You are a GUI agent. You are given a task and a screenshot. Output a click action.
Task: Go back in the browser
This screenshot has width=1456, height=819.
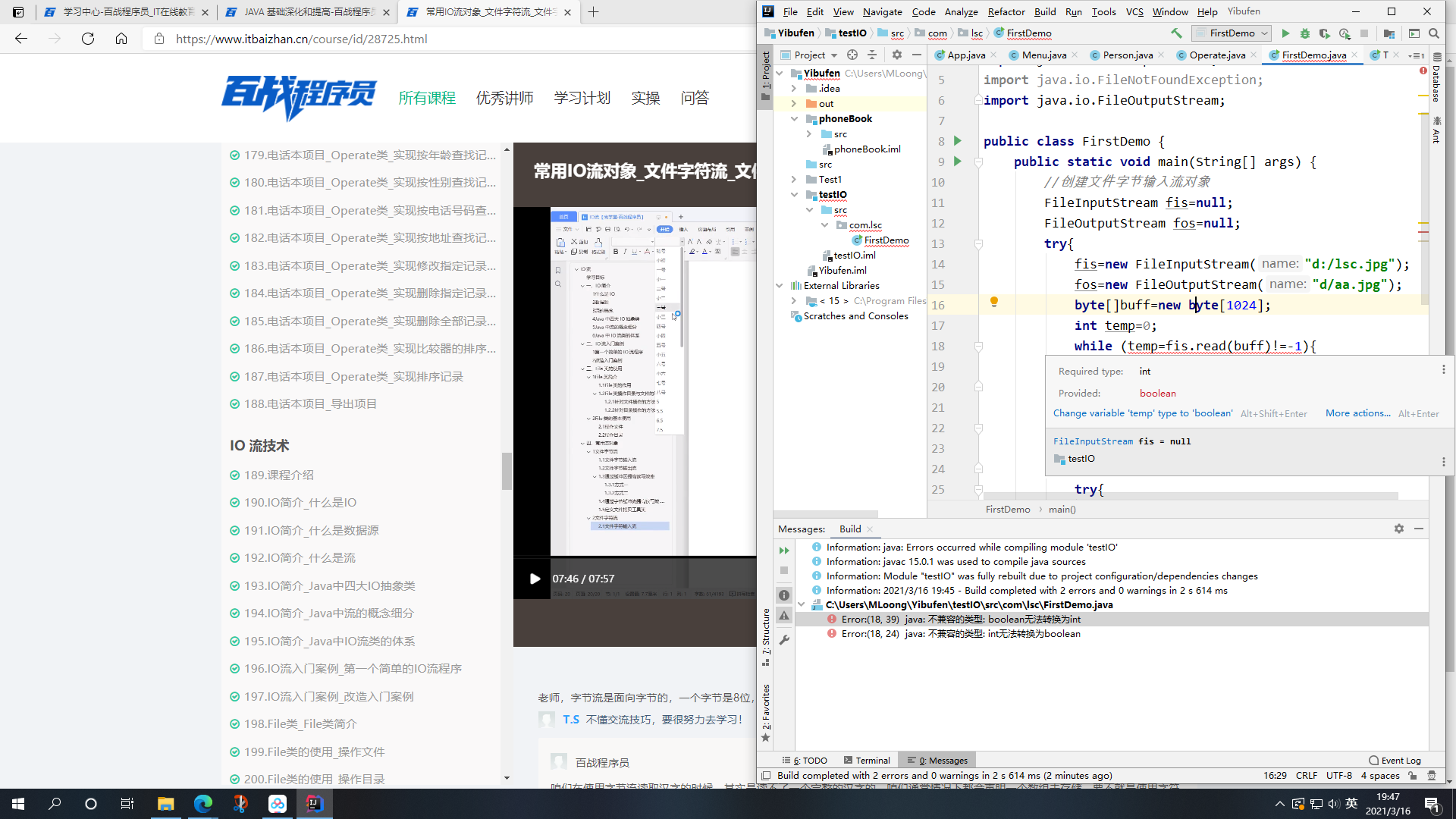tap(21, 39)
